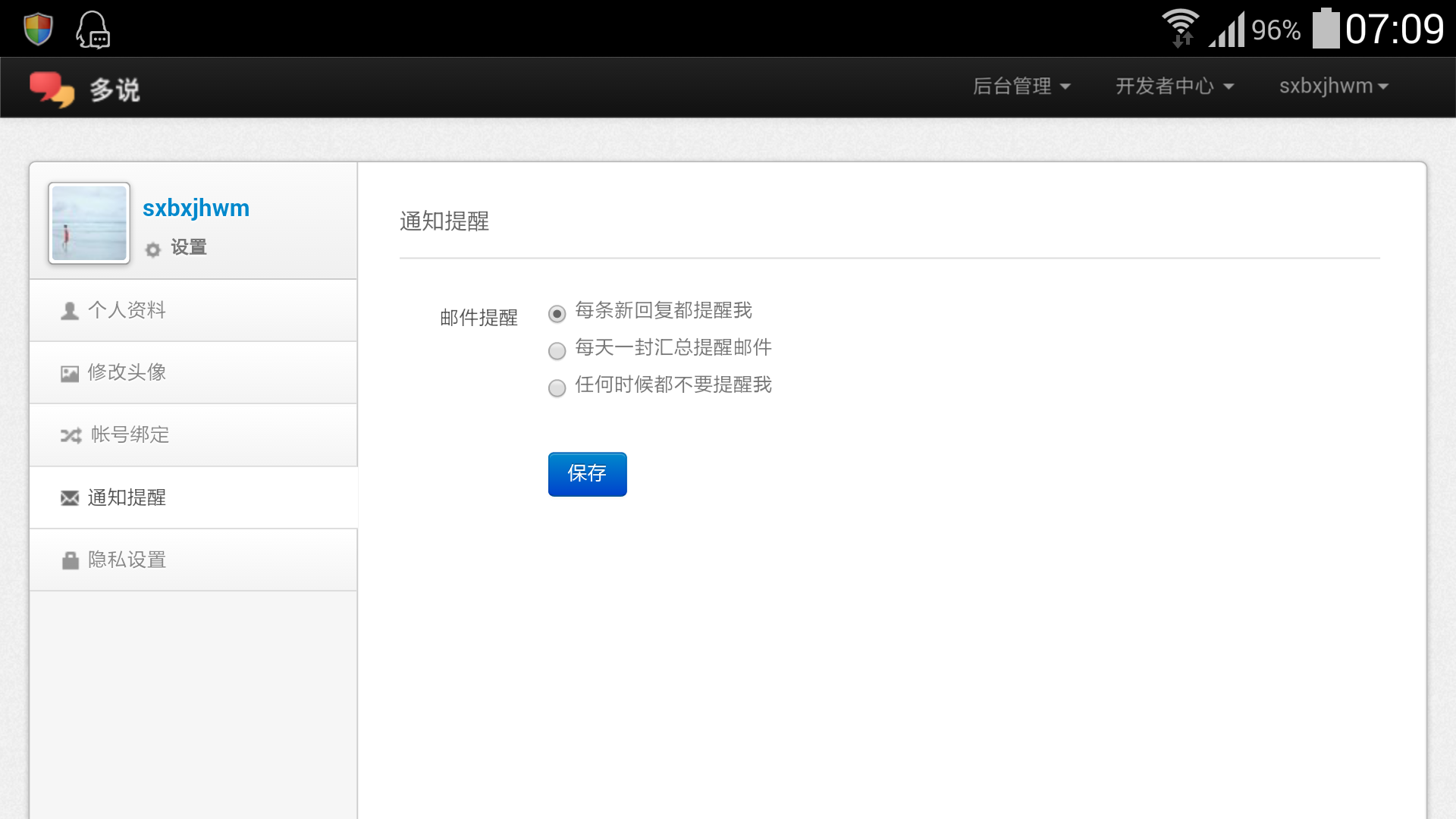Image resolution: width=1456 pixels, height=819 pixels.
Task: Click the person icon for 个人资料
Action: point(70,311)
